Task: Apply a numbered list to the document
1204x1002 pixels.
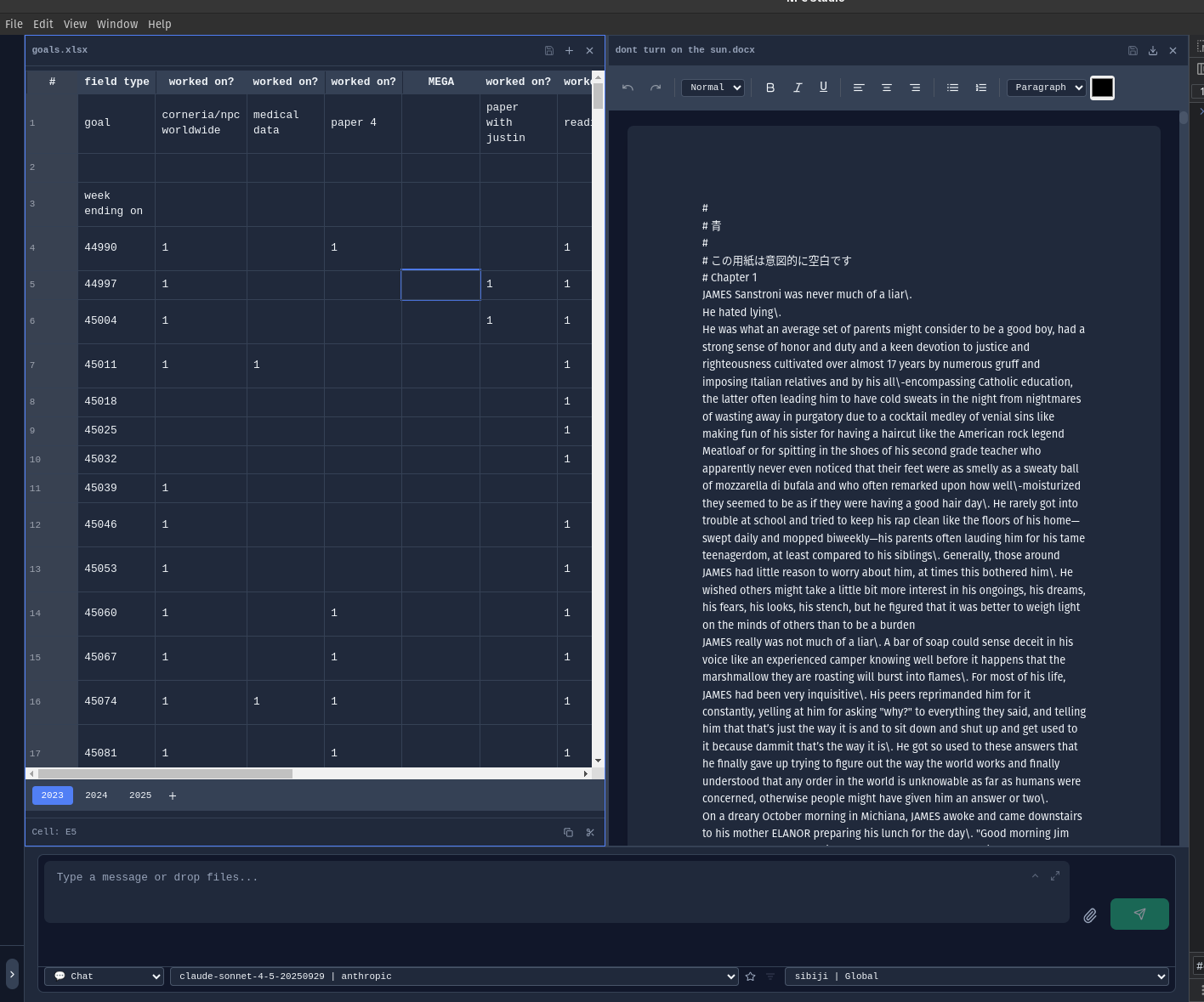Action: [980, 87]
